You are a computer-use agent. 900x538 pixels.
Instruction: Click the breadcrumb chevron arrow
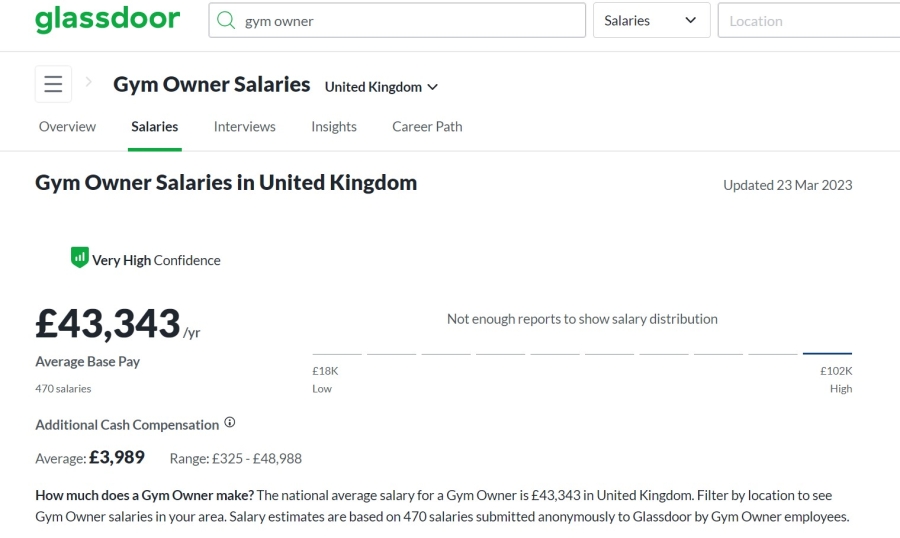(x=88, y=82)
